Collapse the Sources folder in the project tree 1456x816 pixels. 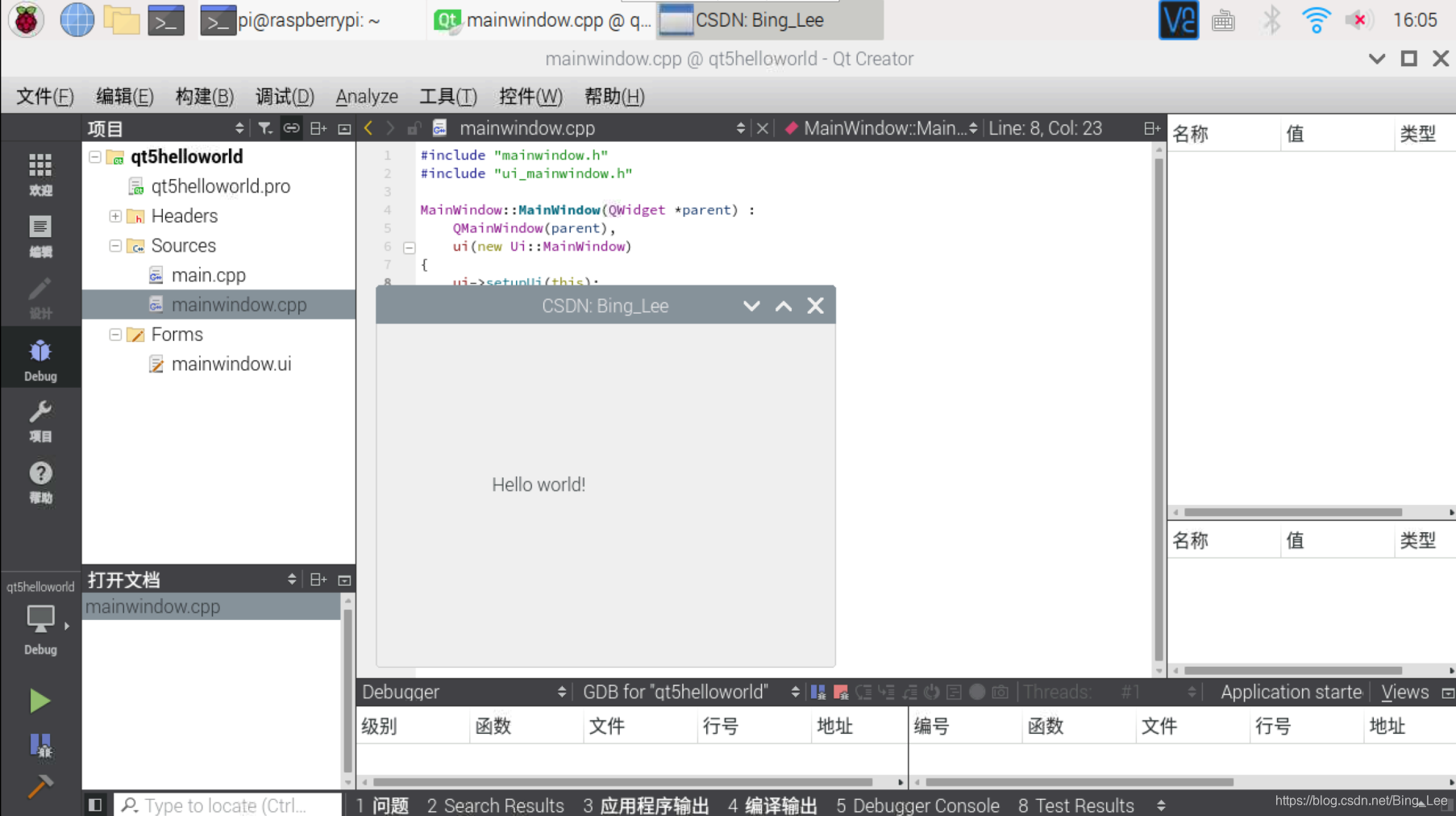pyautogui.click(x=114, y=245)
